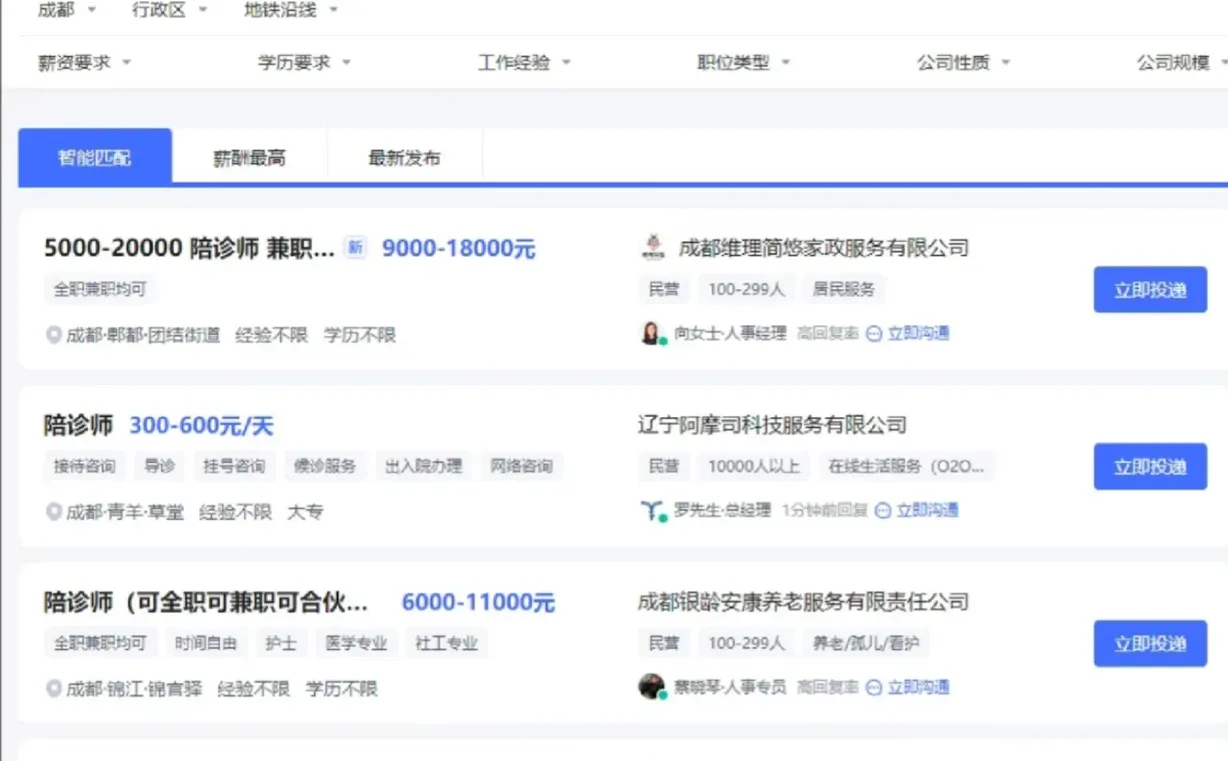Viewport: 1228px width, 761px height.
Task: Click the 成都维理简悠家政服务有限公司 company logo icon
Action: point(651,247)
